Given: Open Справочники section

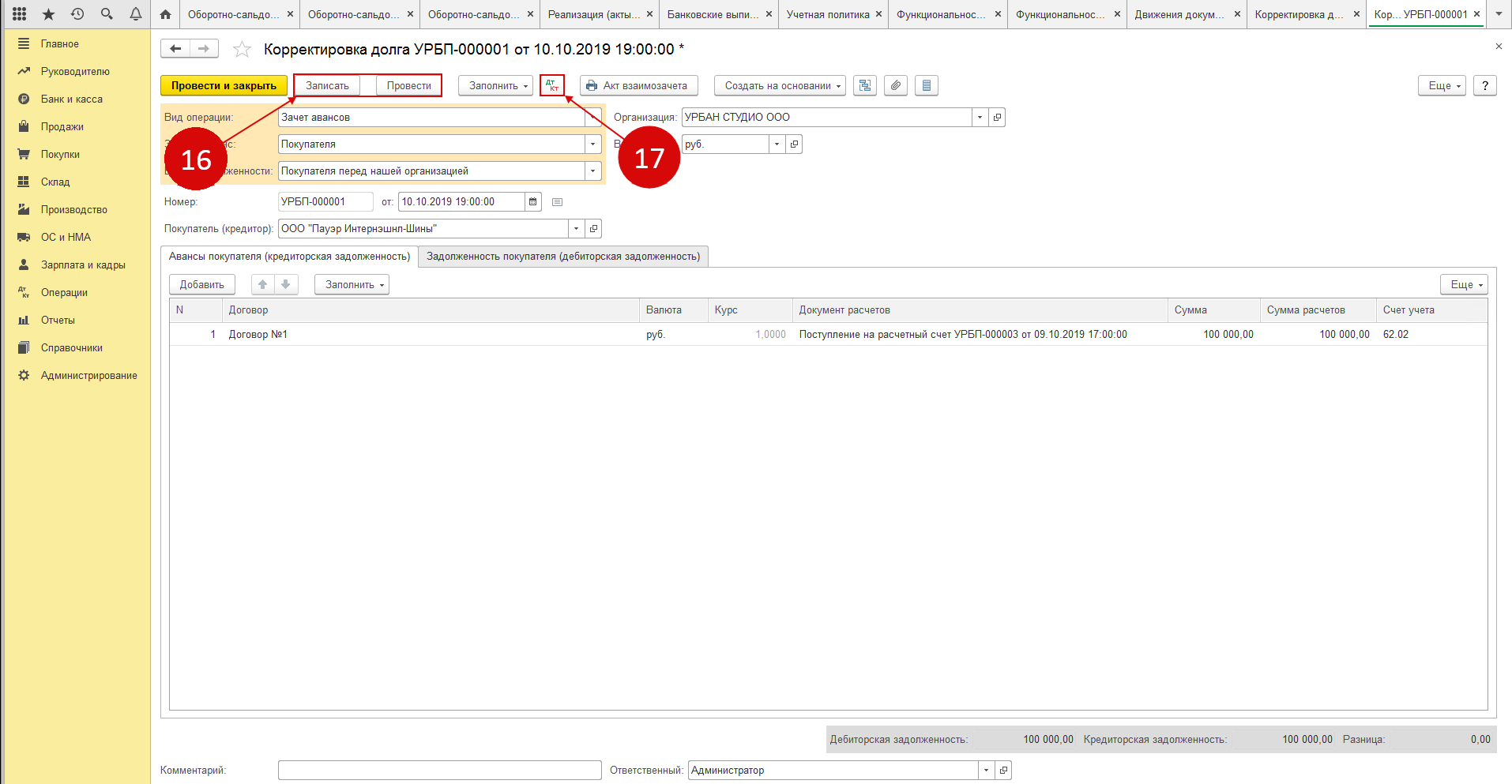Looking at the screenshot, I should click(72, 348).
